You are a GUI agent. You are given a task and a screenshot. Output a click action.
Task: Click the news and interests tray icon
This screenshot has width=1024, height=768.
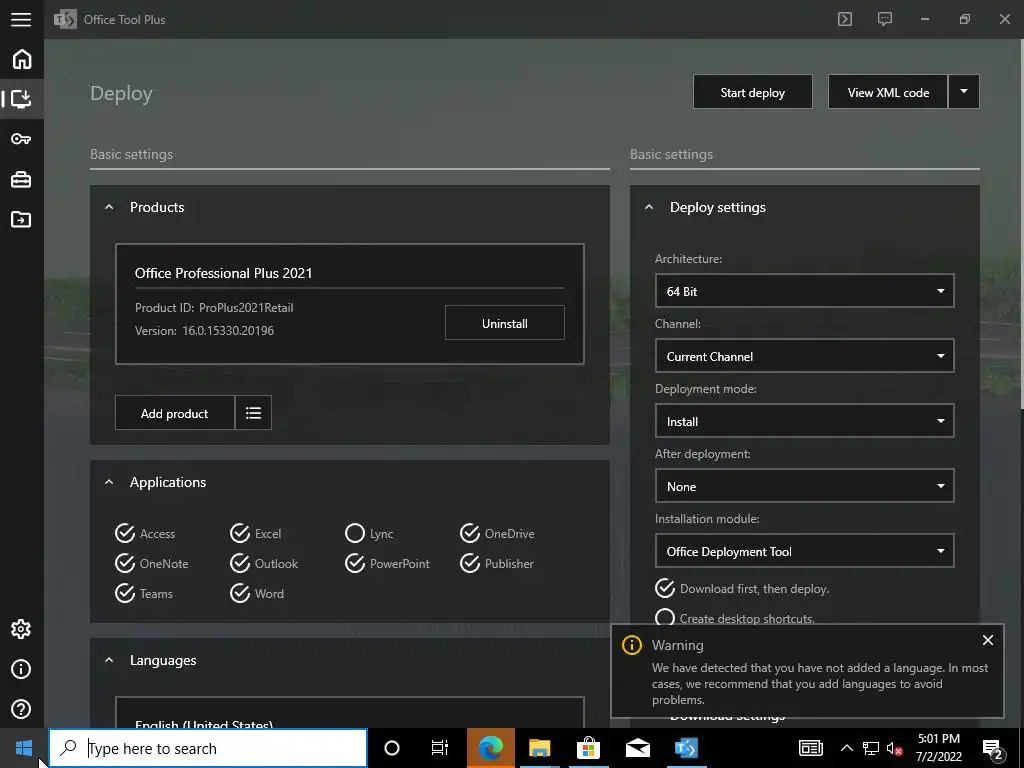[810, 748]
